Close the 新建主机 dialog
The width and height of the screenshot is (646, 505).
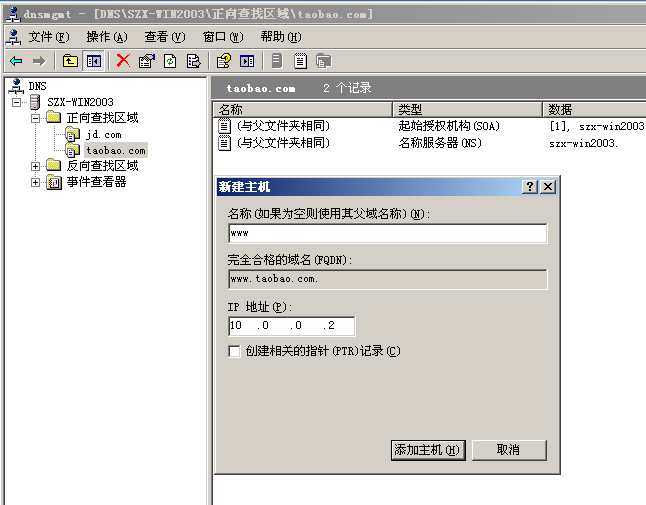(x=548, y=187)
